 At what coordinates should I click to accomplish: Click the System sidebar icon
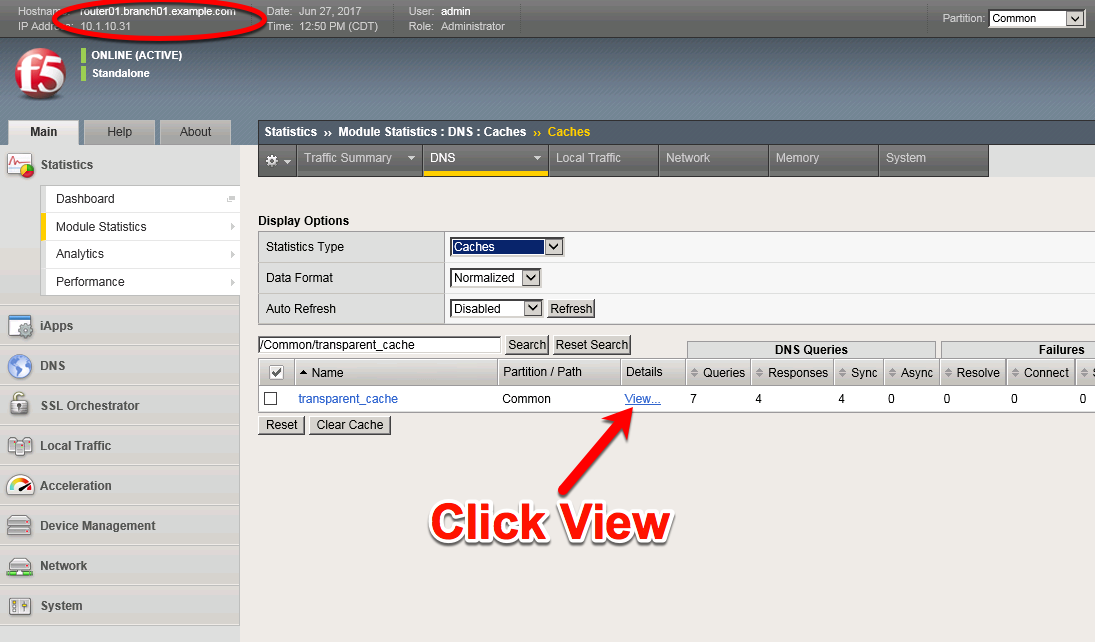pyautogui.click(x=20, y=606)
